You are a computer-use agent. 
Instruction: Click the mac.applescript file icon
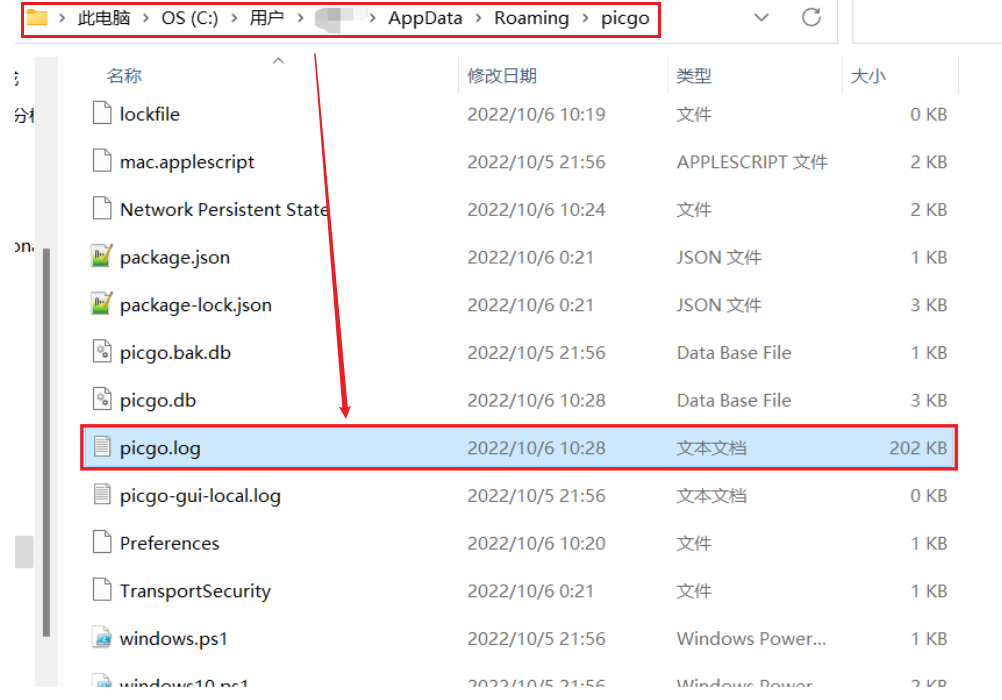tap(102, 161)
